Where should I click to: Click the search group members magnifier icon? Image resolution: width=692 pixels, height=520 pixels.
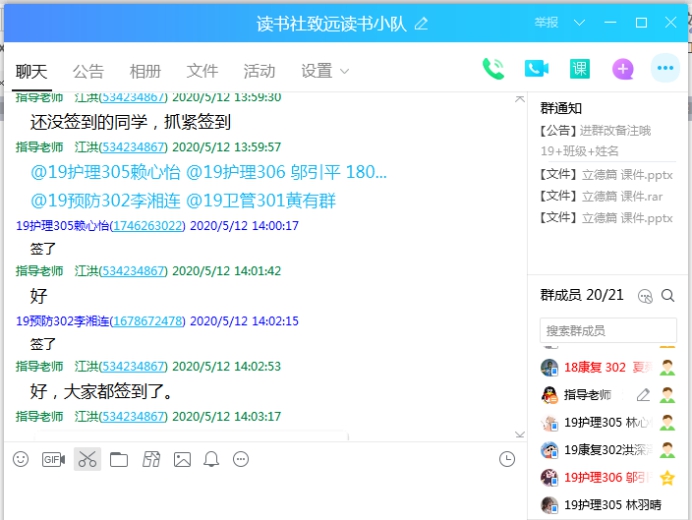point(668,295)
